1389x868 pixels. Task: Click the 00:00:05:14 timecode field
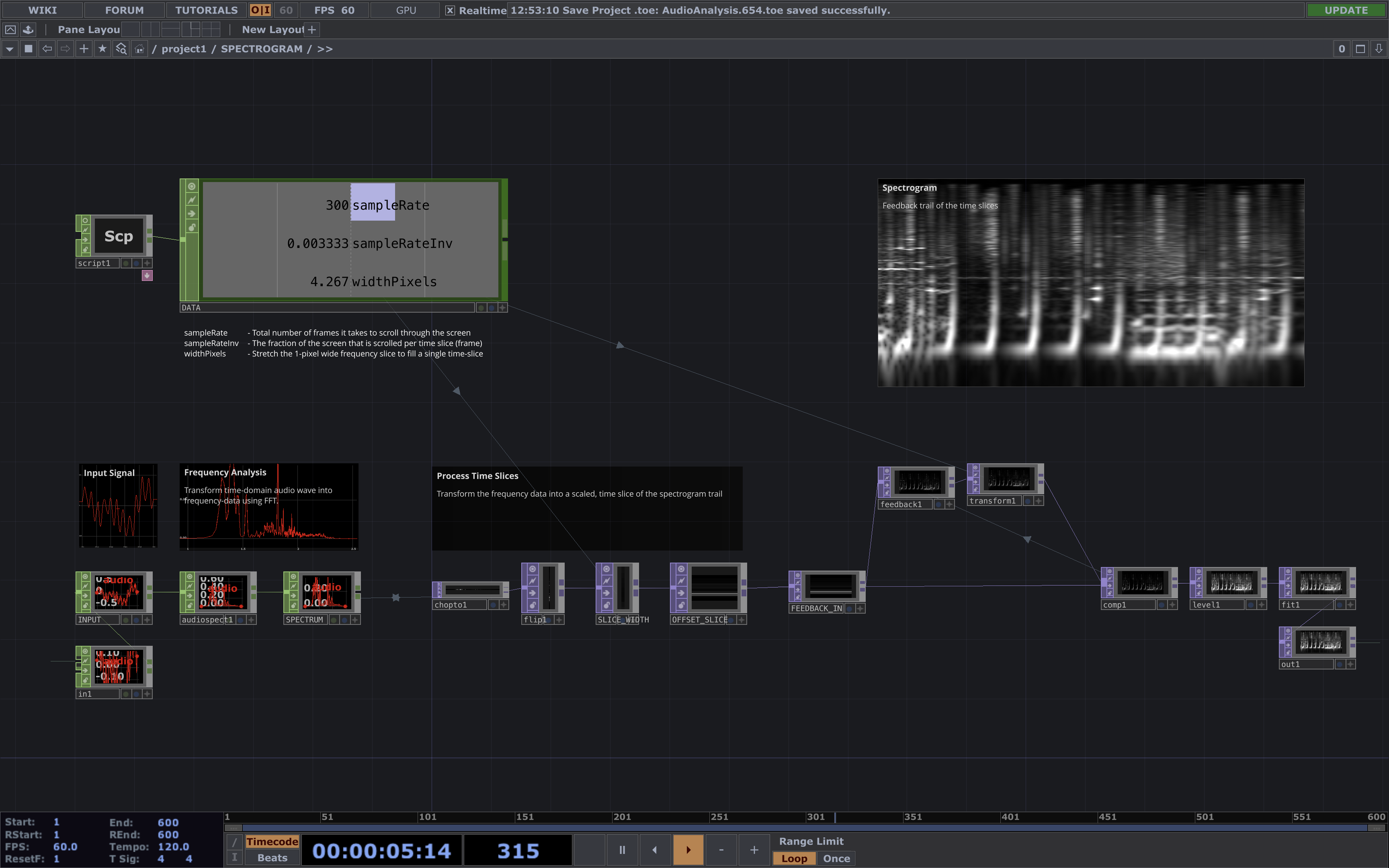(x=382, y=850)
